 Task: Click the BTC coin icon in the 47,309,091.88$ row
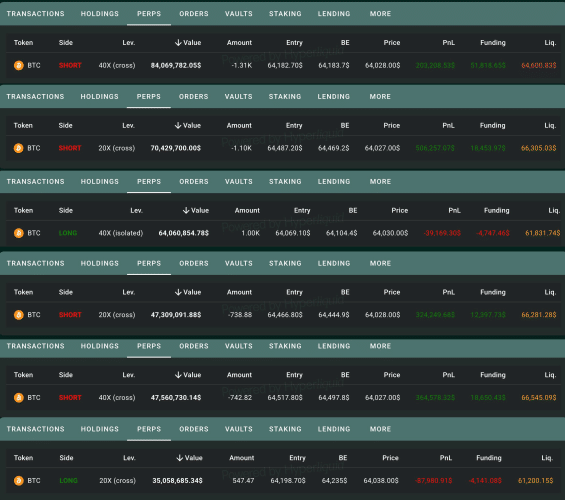19,315
